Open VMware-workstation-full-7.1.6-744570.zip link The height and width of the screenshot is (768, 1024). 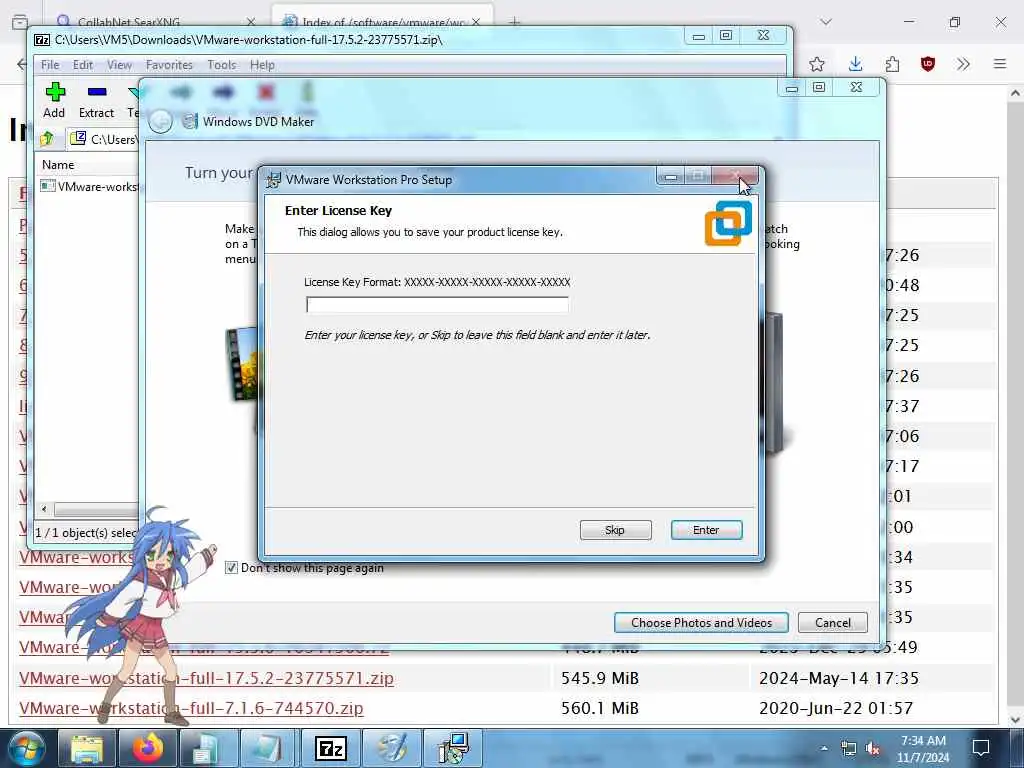click(191, 708)
